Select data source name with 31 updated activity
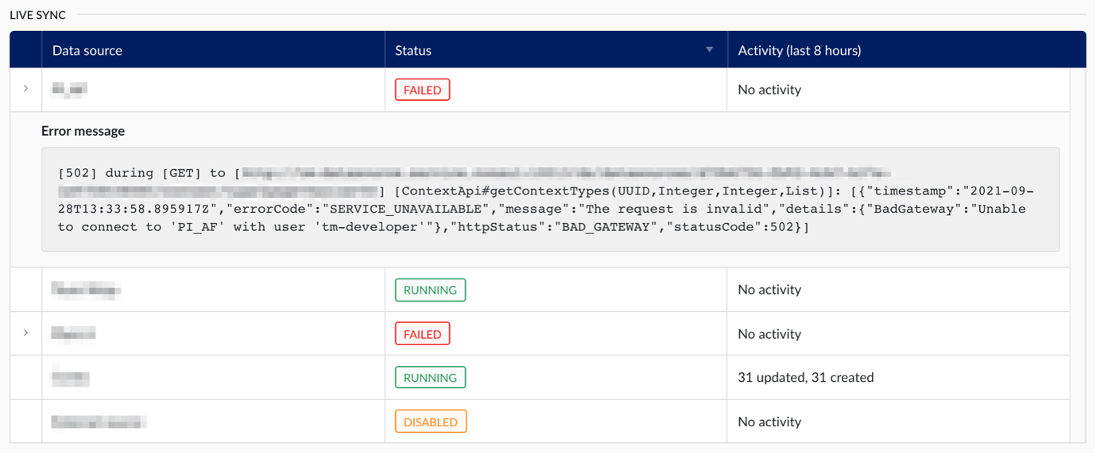This screenshot has width=1100, height=461. point(70,378)
